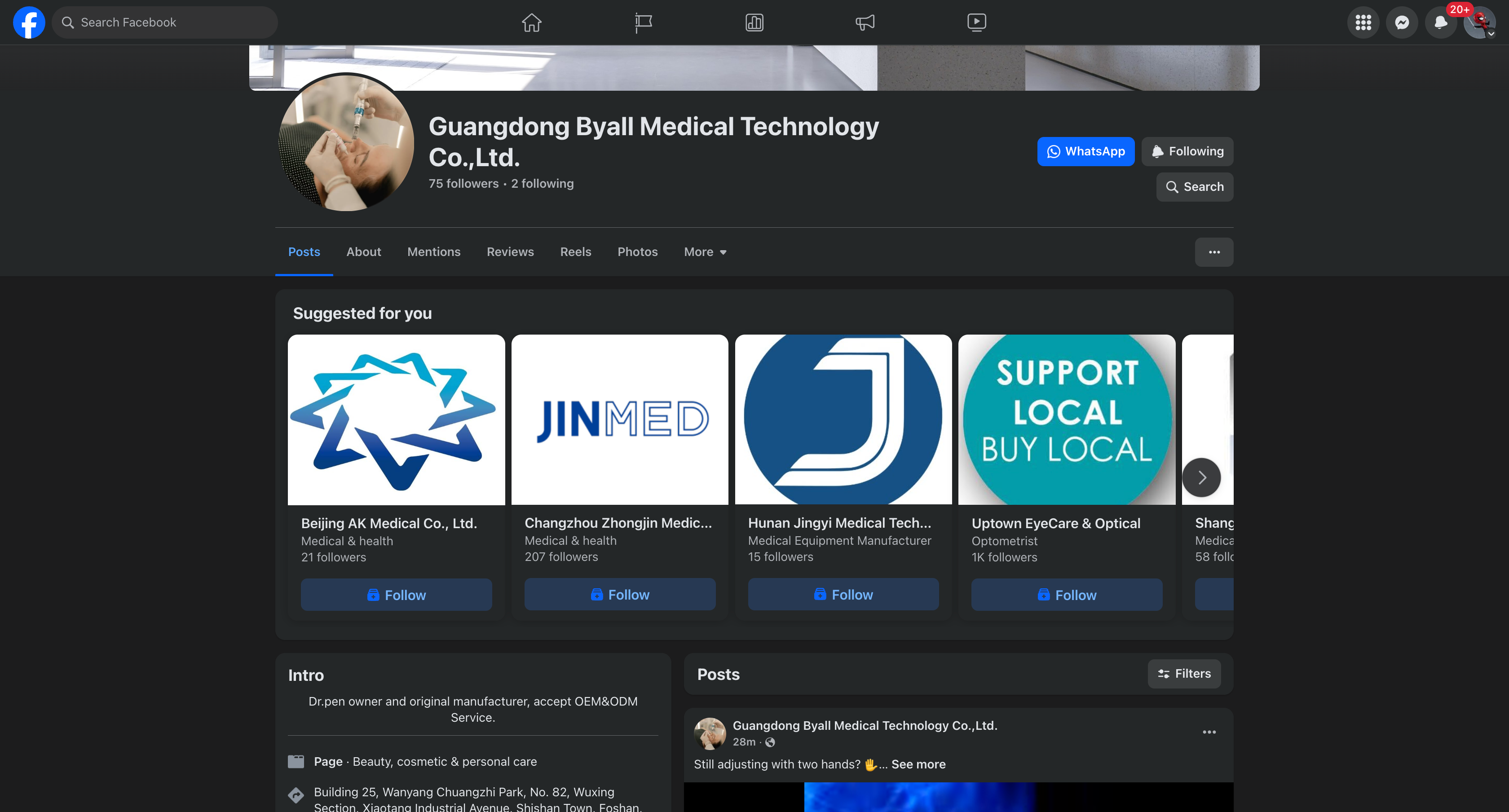Switch to the About tab
This screenshot has width=1509, height=812.
(363, 252)
